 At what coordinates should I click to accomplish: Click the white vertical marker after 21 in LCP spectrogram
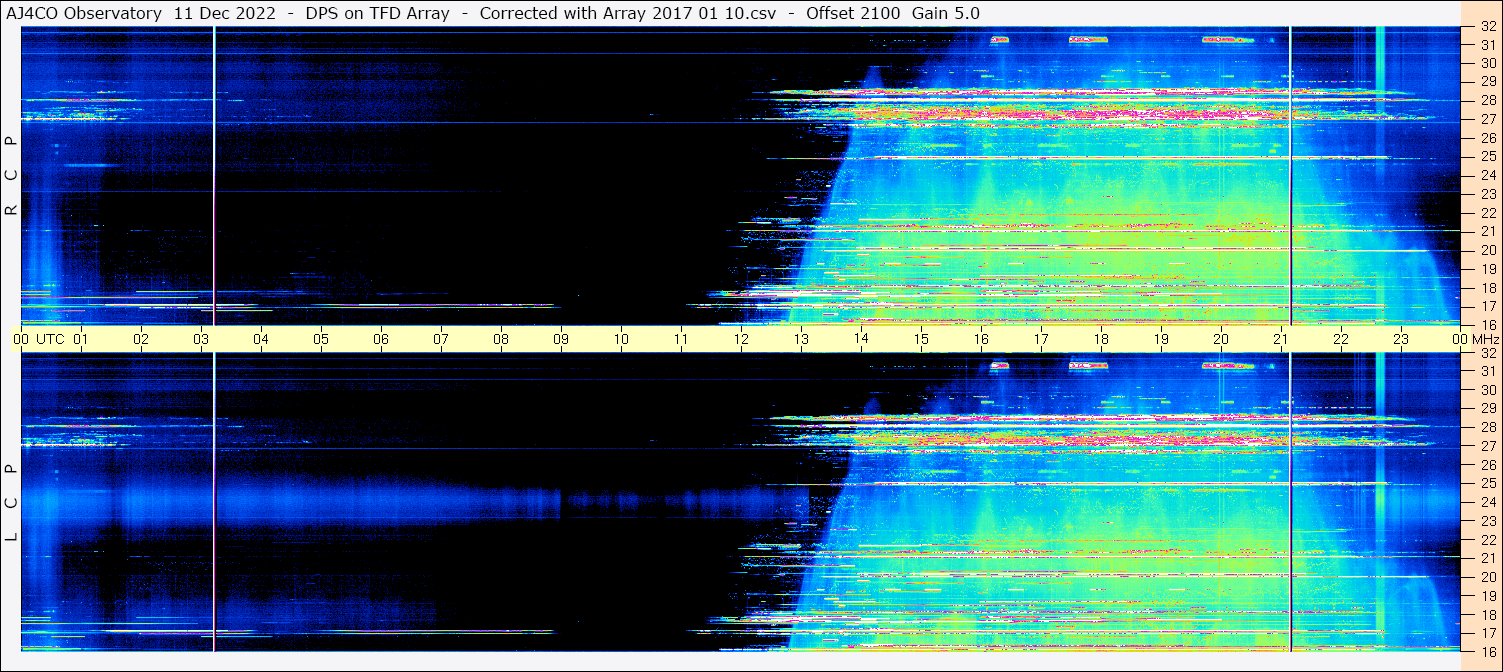pos(1291,502)
